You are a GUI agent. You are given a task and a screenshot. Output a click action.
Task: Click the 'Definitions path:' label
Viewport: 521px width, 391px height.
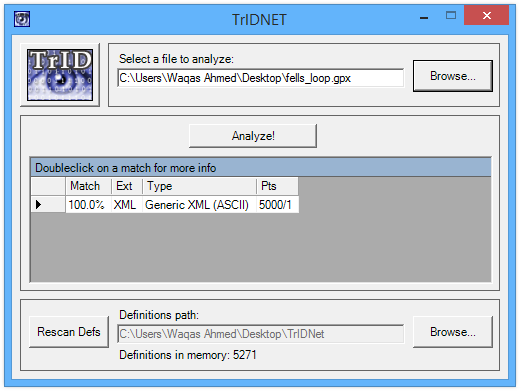point(159,315)
